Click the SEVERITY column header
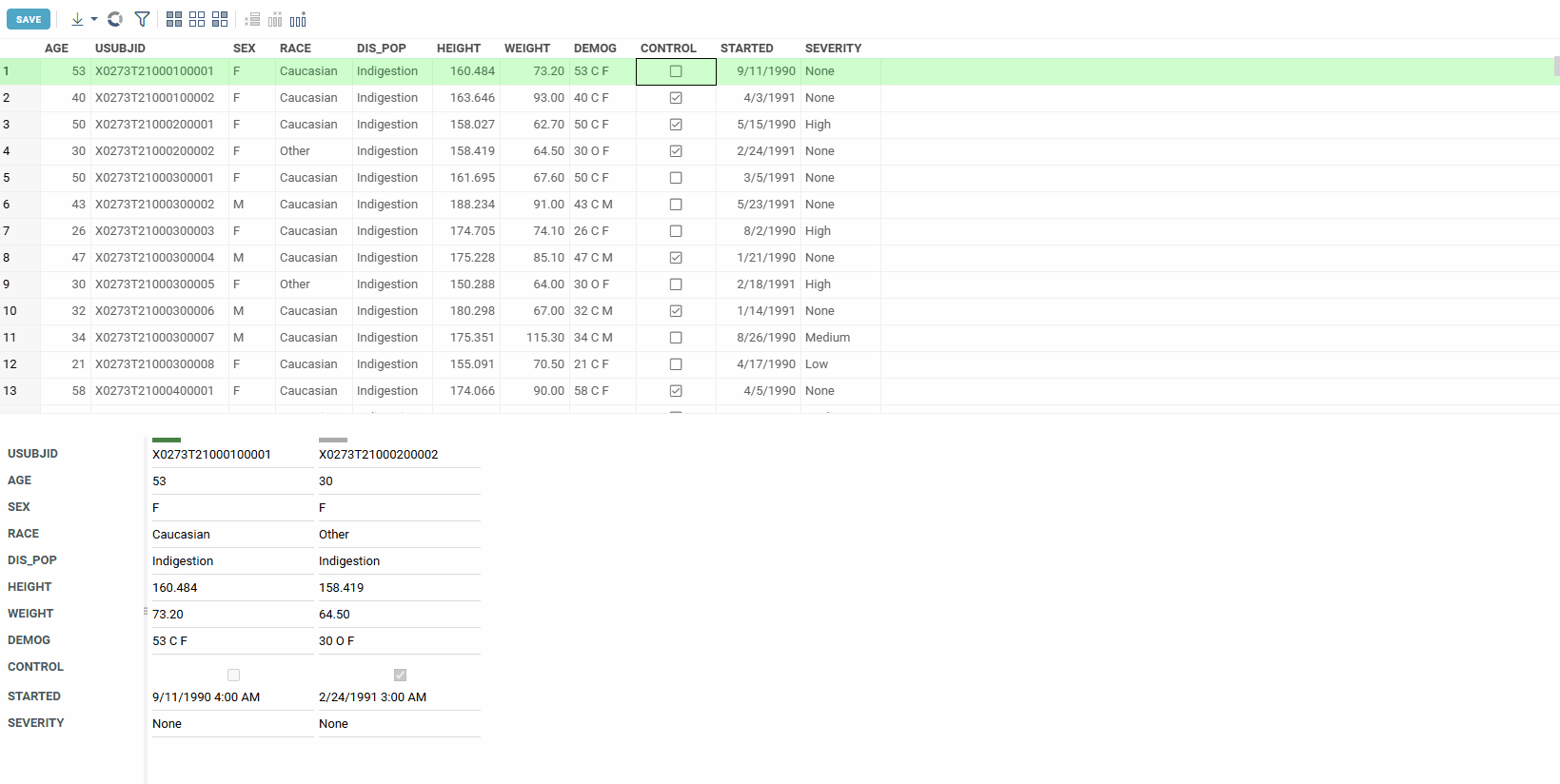1560x784 pixels. point(833,49)
